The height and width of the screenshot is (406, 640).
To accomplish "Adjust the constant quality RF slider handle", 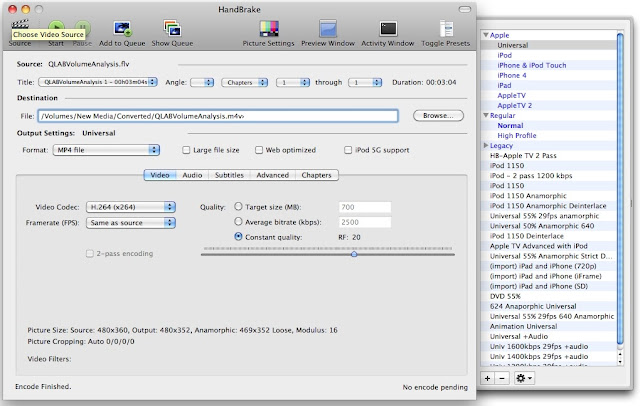I will pyautogui.click(x=354, y=254).
